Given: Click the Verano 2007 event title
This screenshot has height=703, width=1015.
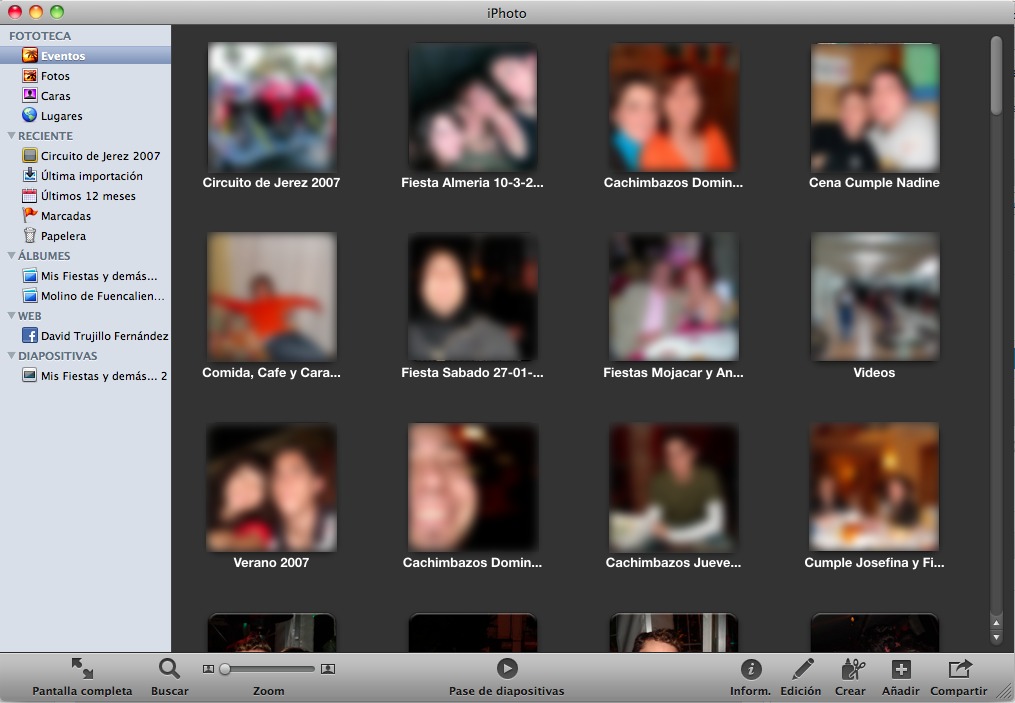Looking at the screenshot, I should 271,563.
